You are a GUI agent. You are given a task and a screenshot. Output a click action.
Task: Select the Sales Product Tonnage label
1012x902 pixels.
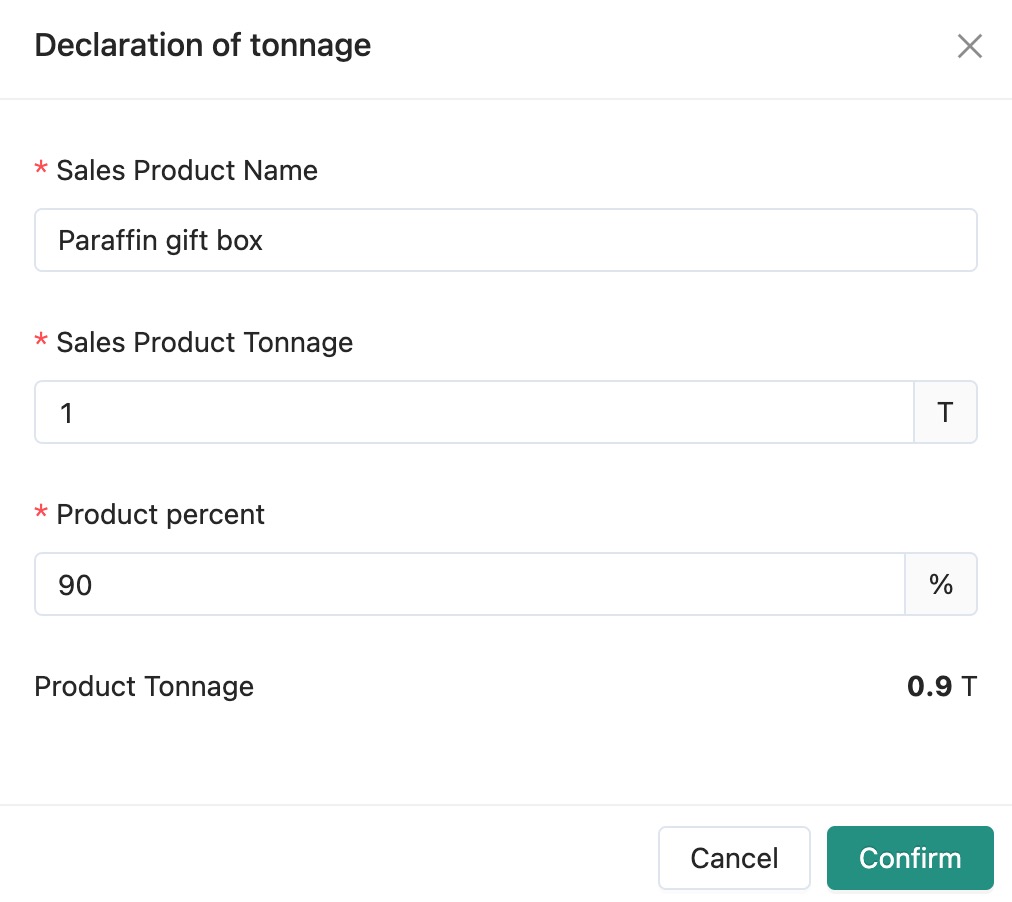[205, 343]
